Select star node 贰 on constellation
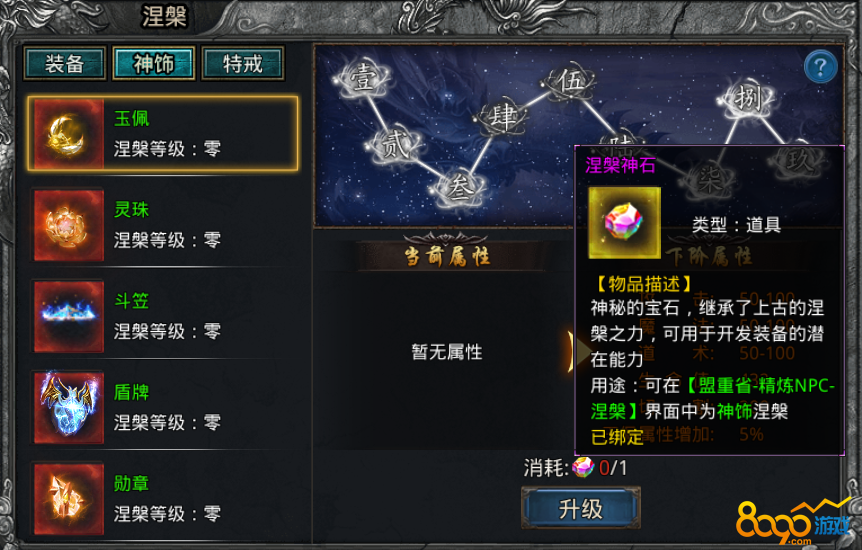862x550 pixels. coord(395,145)
